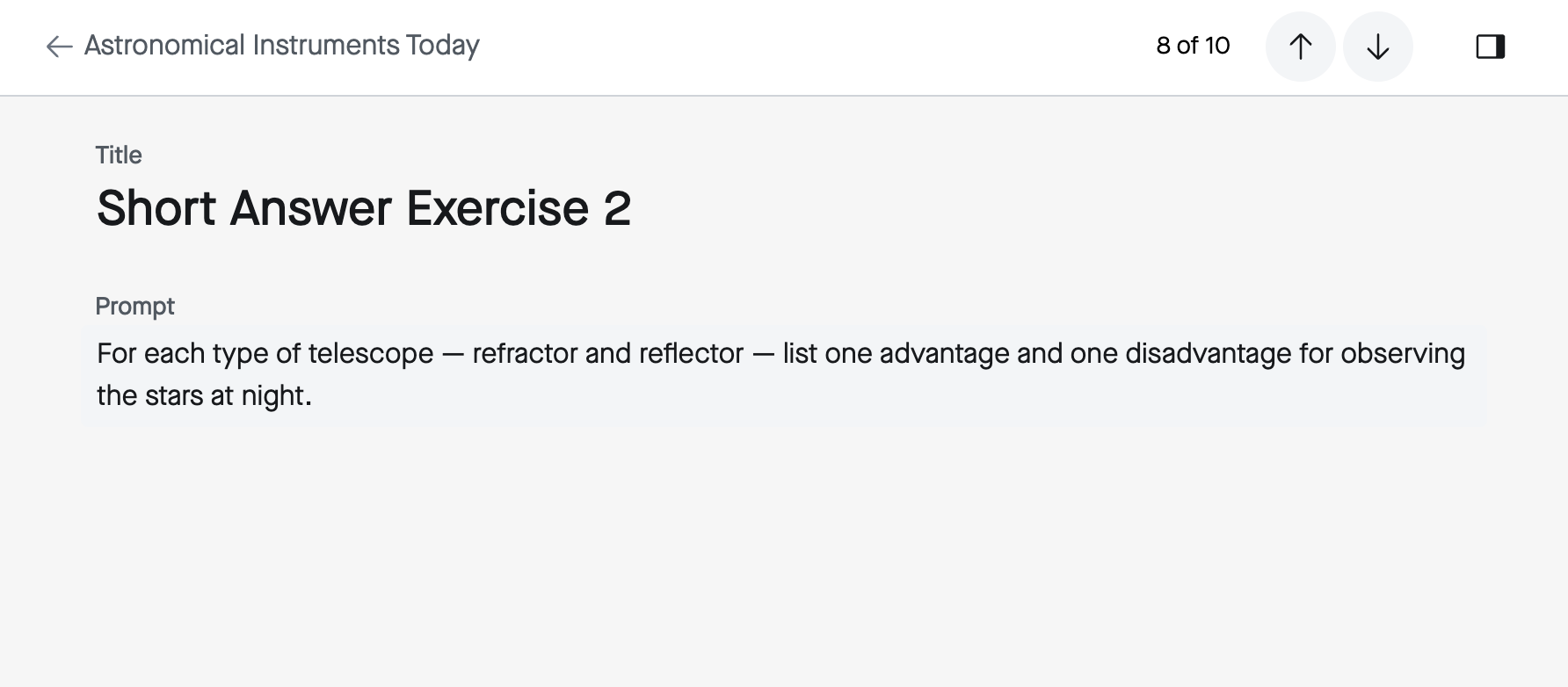Screen dimensions: 1568x687
Task: Click the Short Answer Exercise 2 title
Action: [364, 208]
